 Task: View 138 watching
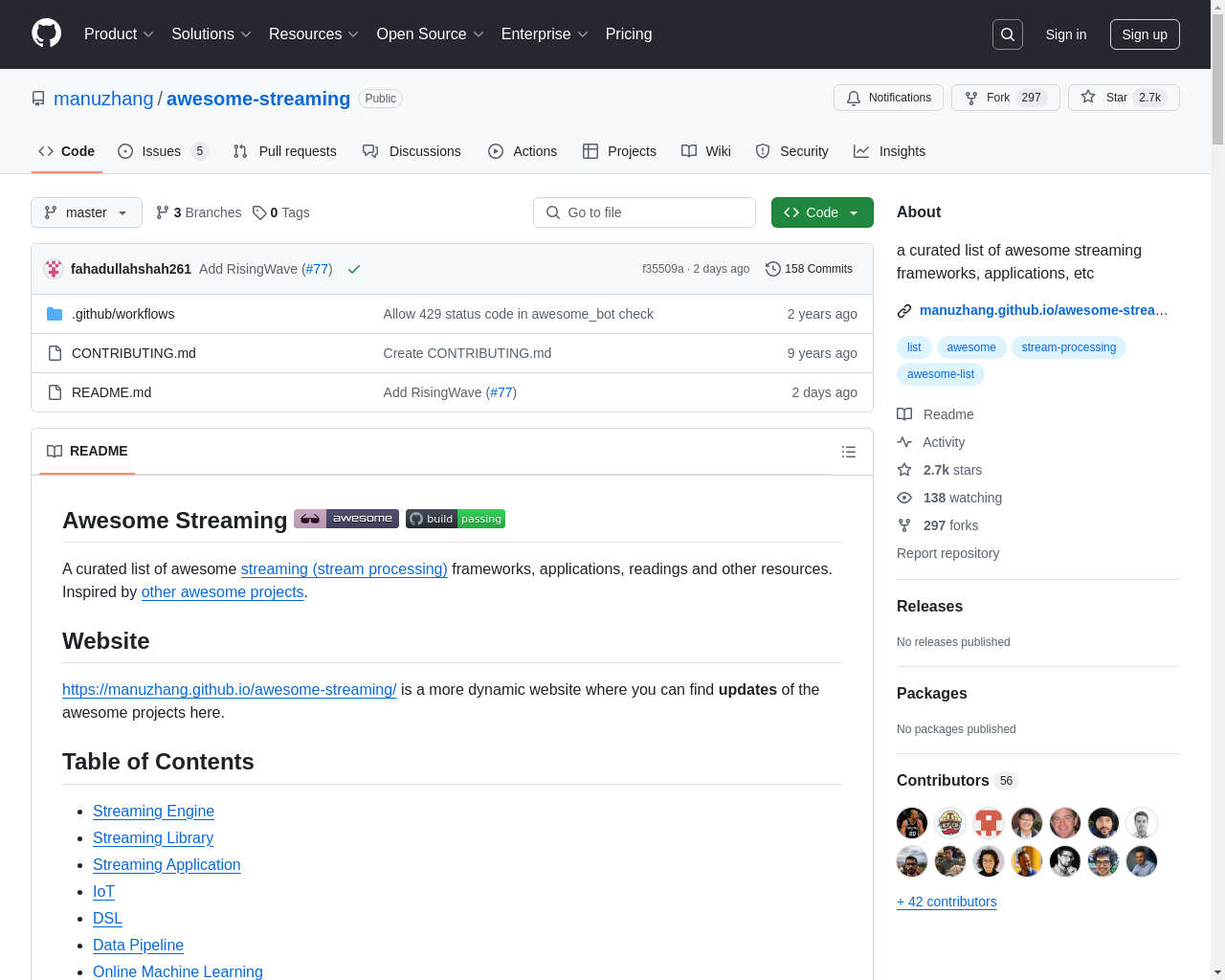coord(949,498)
